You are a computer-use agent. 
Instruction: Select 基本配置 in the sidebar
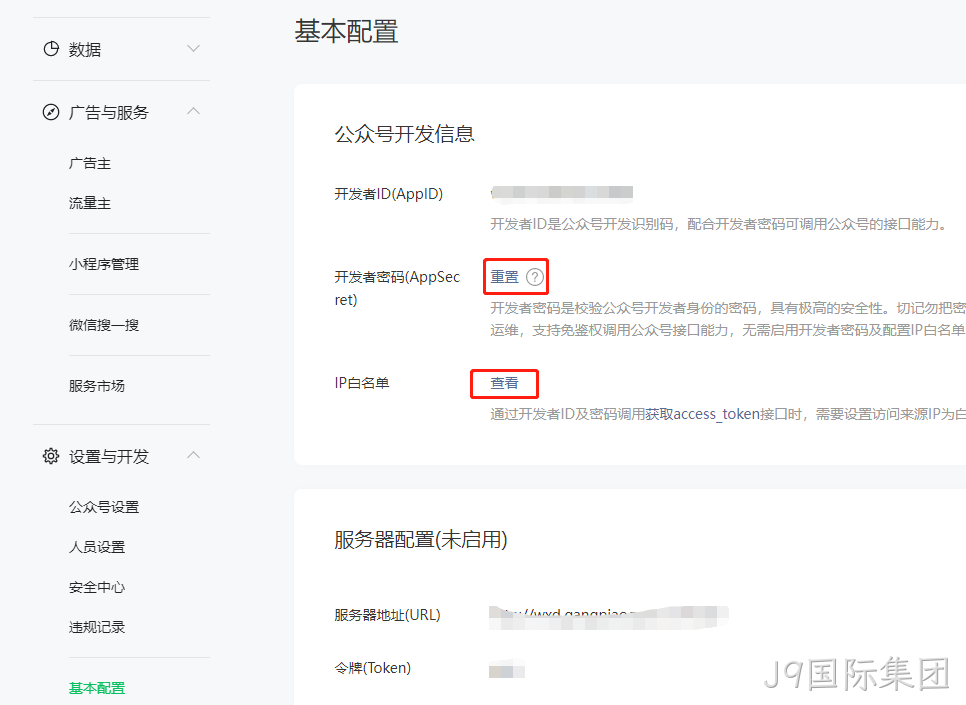click(97, 688)
